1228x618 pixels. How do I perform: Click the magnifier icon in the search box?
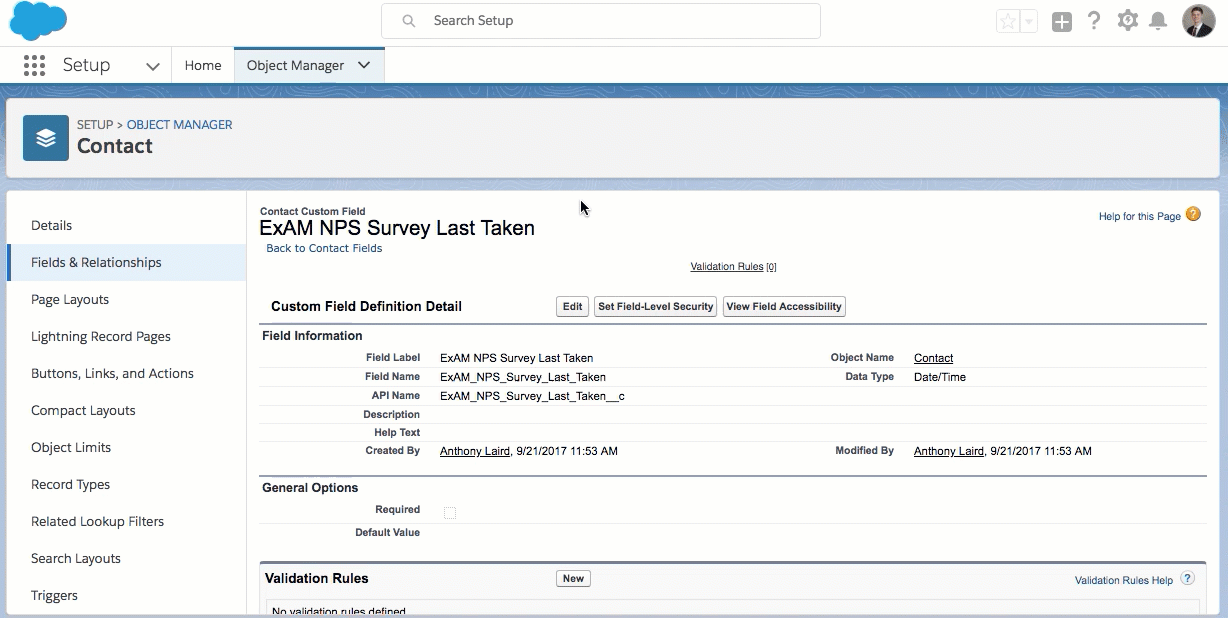pyautogui.click(x=408, y=20)
